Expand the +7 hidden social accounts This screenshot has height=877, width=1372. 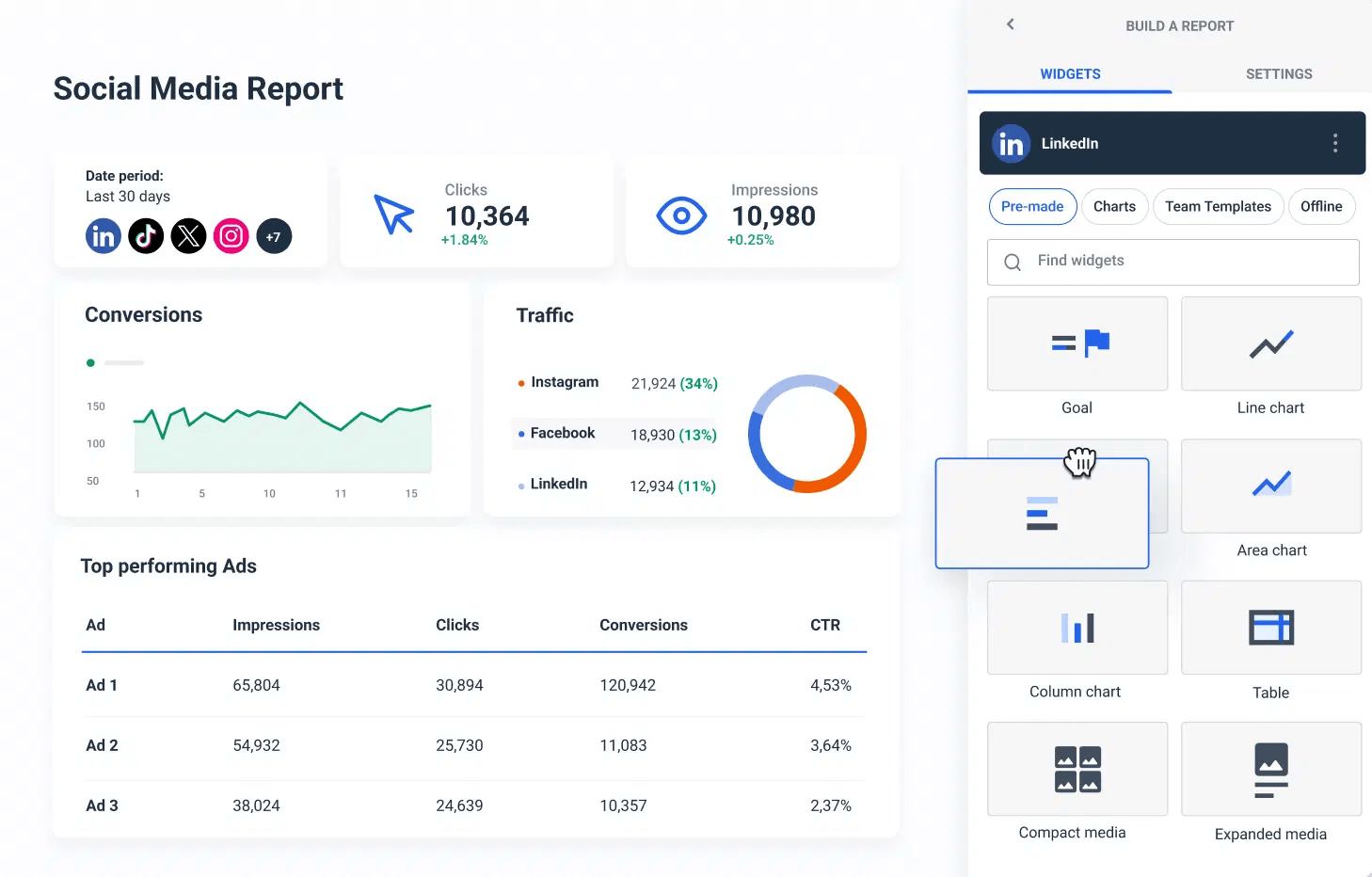(x=274, y=236)
